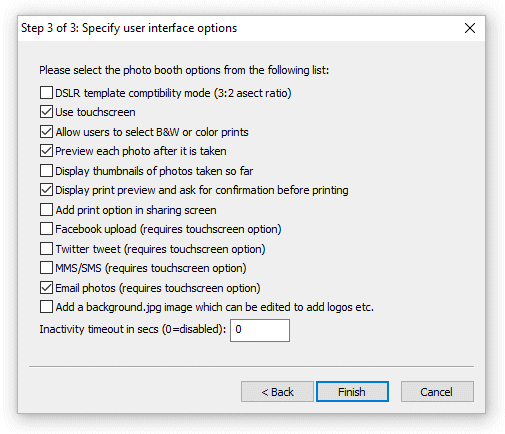Toggle Allow users to select B&W or color prints
The image size is (505, 434).
point(46,132)
